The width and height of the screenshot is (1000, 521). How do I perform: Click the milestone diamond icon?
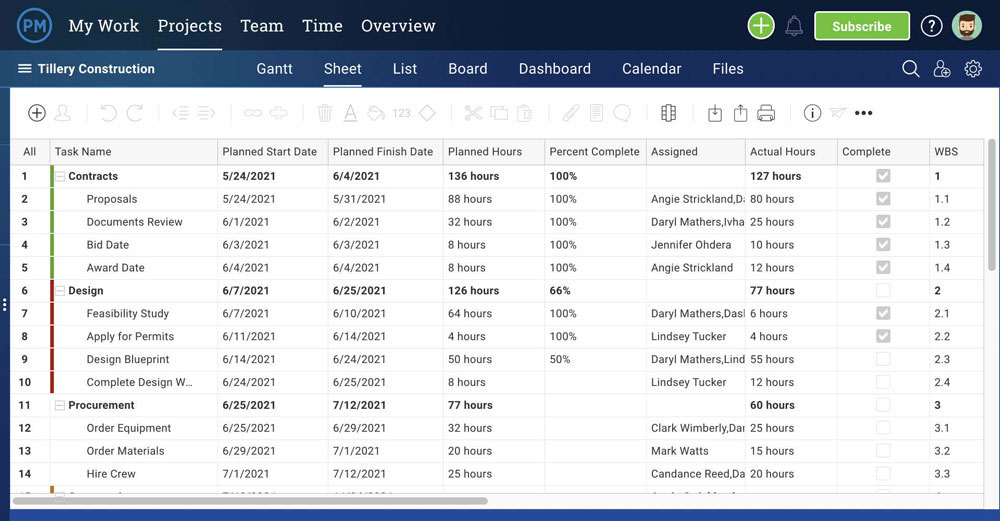coord(427,113)
